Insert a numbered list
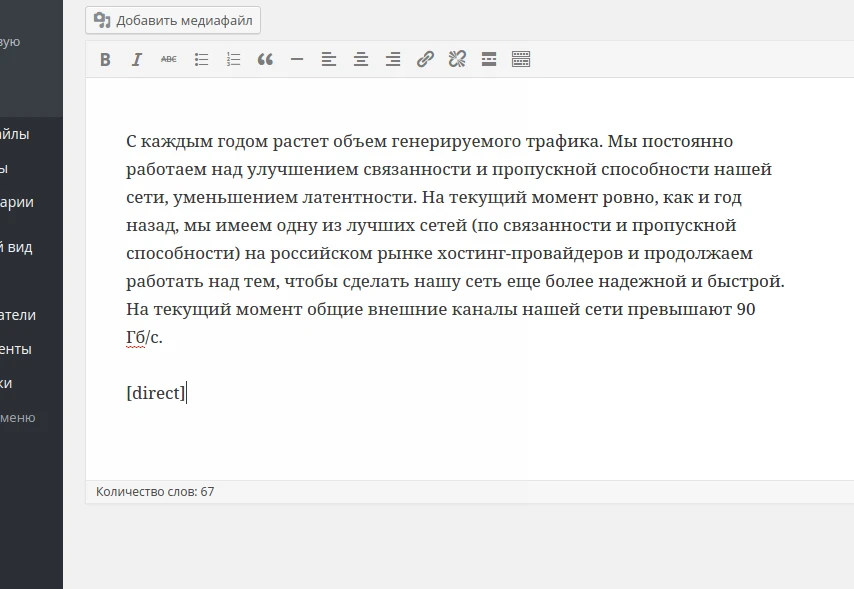Screen dimensions: 854x589 pyautogui.click(x=233, y=59)
